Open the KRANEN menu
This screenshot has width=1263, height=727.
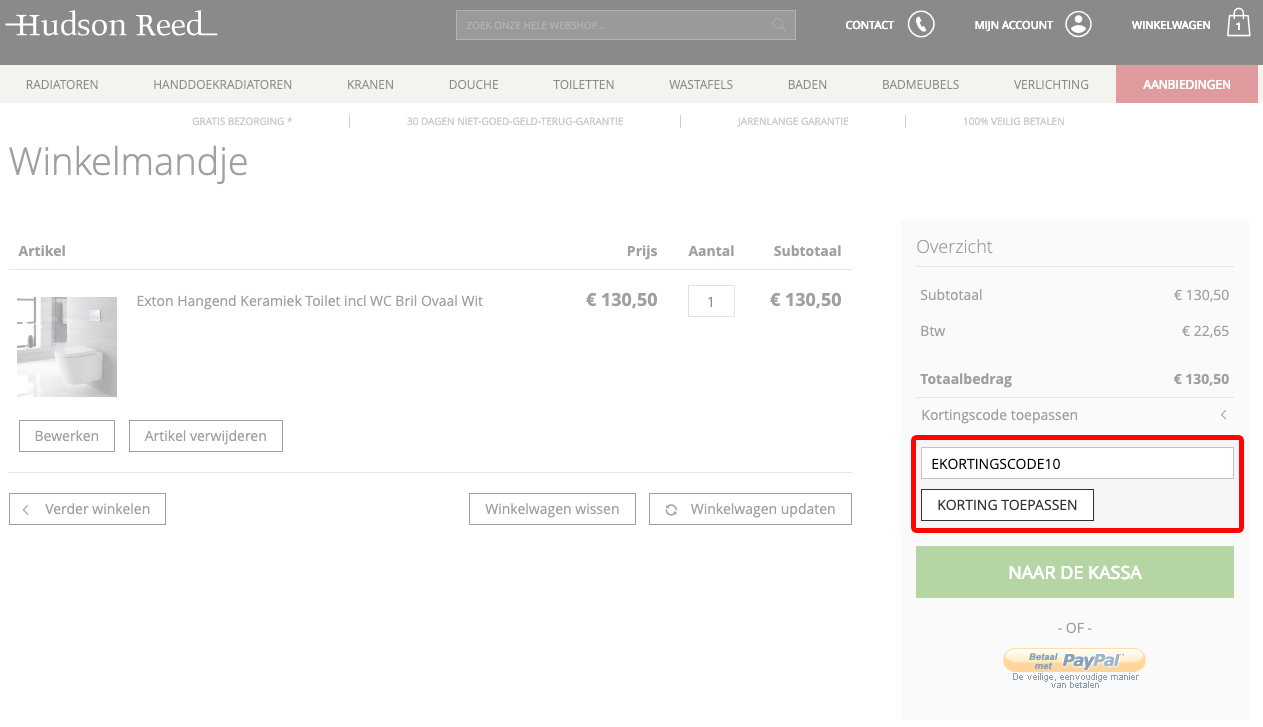[370, 84]
